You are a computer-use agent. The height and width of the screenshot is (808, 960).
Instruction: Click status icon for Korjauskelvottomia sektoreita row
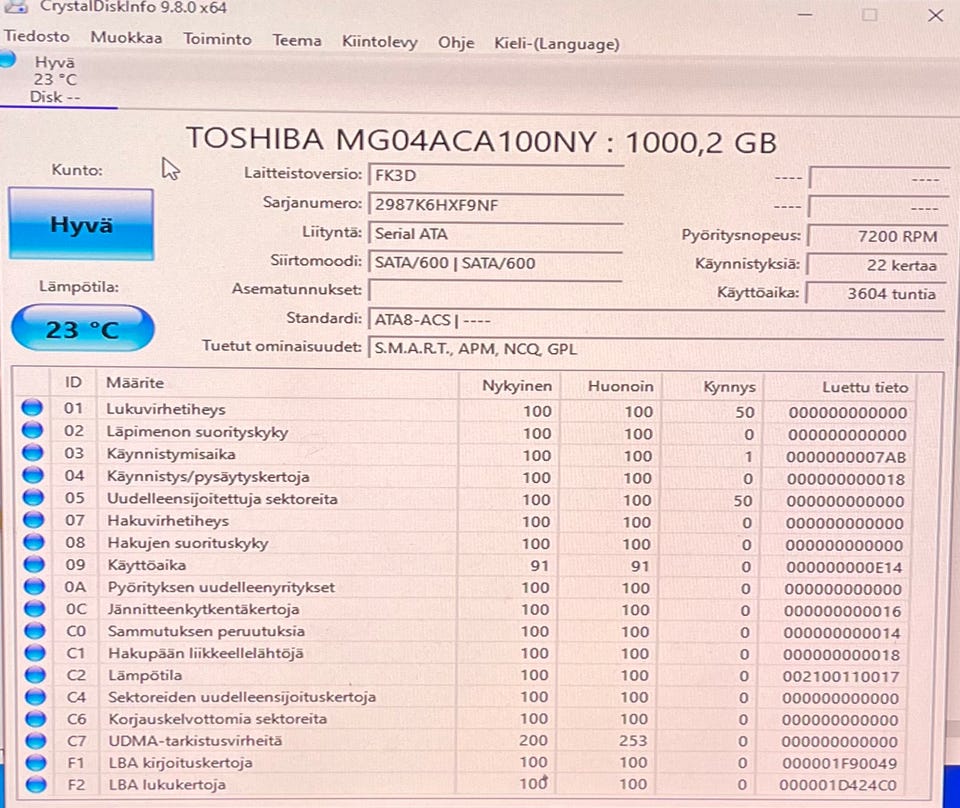pyautogui.click(x=36, y=719)
